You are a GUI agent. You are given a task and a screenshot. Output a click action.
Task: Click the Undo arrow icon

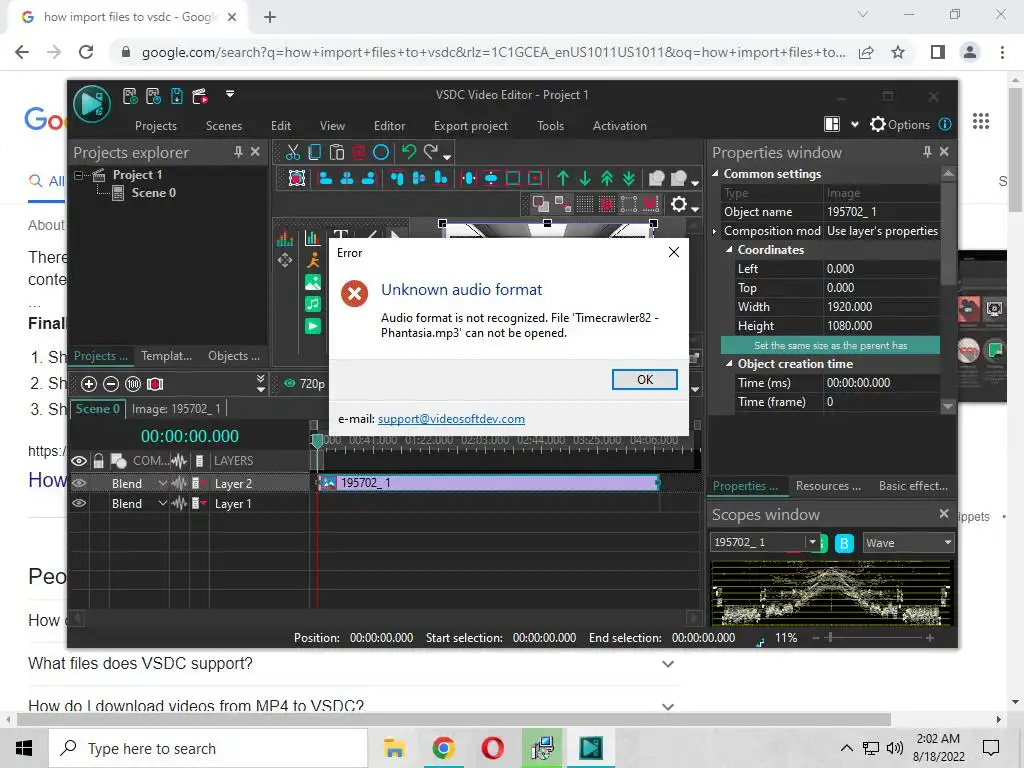(409, 152)
